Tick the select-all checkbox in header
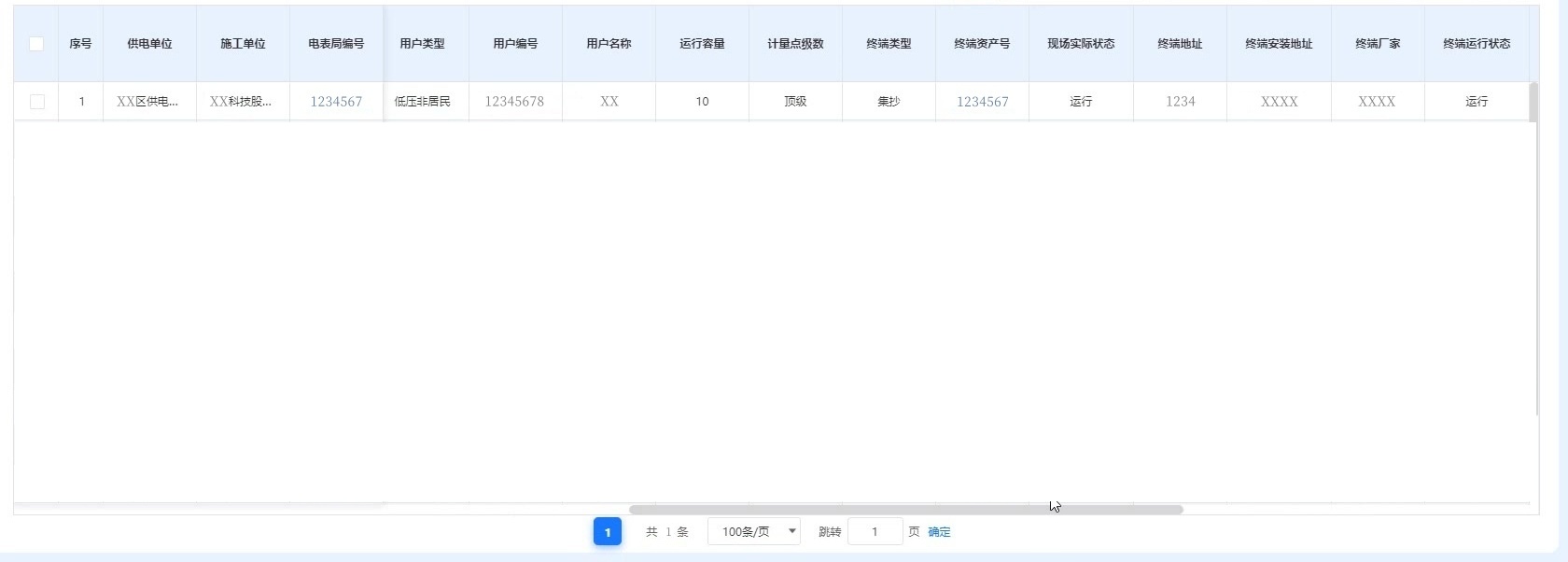The image size is (1568, 562). tap(36, 44)
